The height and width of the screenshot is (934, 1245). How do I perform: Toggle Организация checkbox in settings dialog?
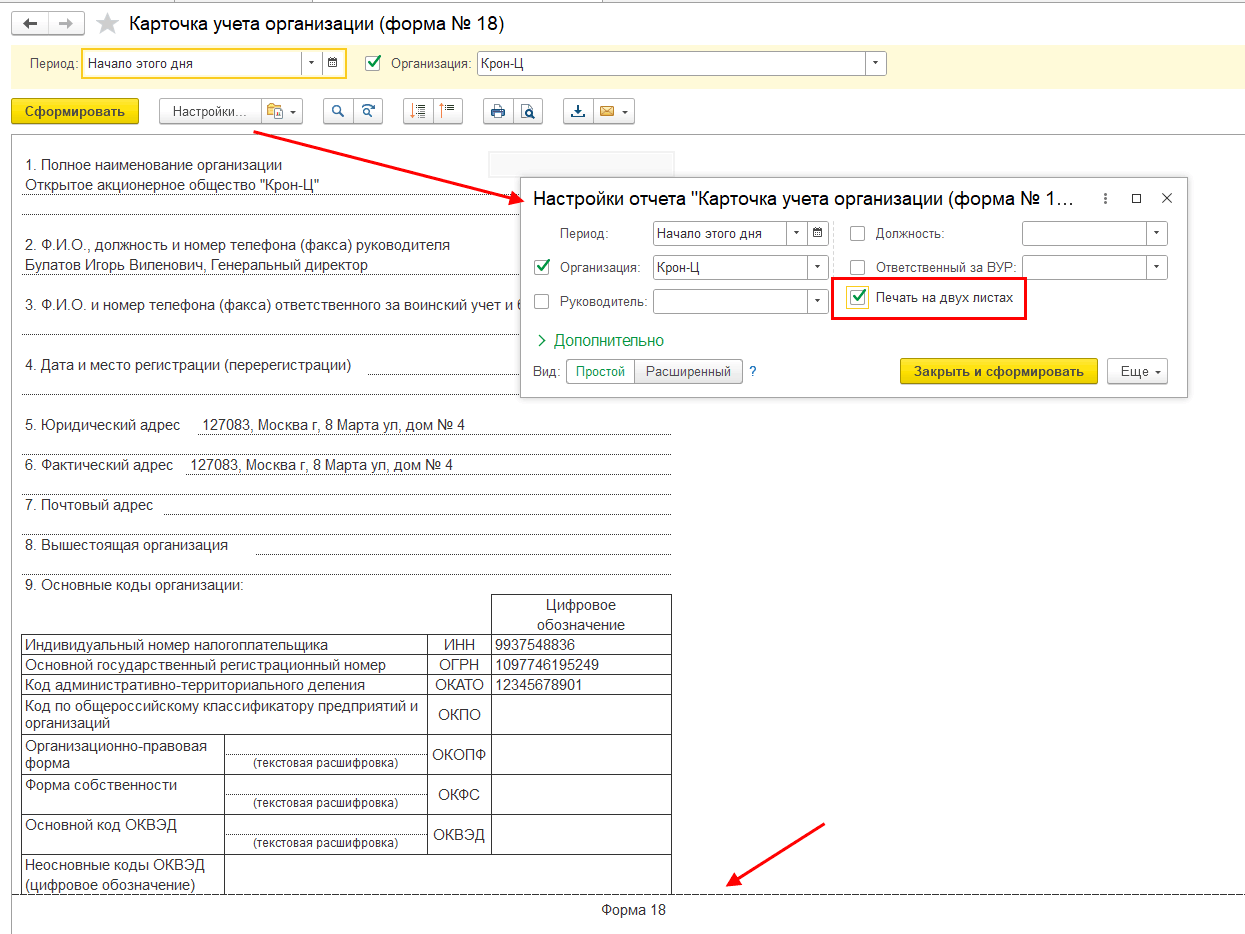543,267
